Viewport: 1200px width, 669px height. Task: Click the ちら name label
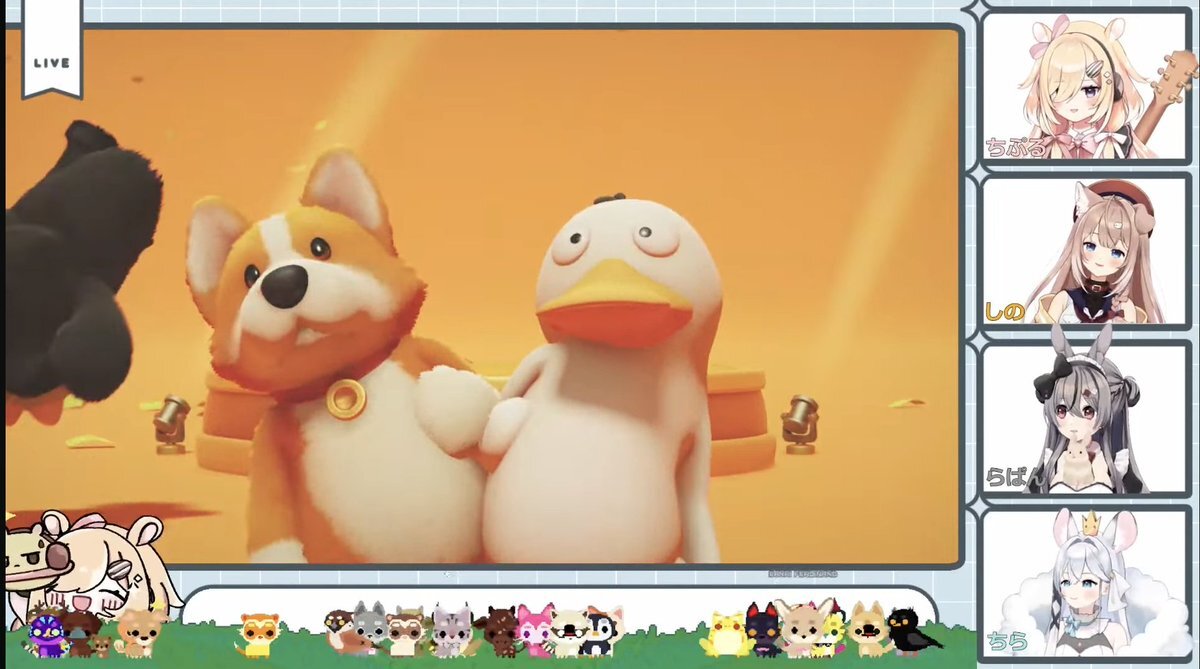click(x=1007, y=644)
